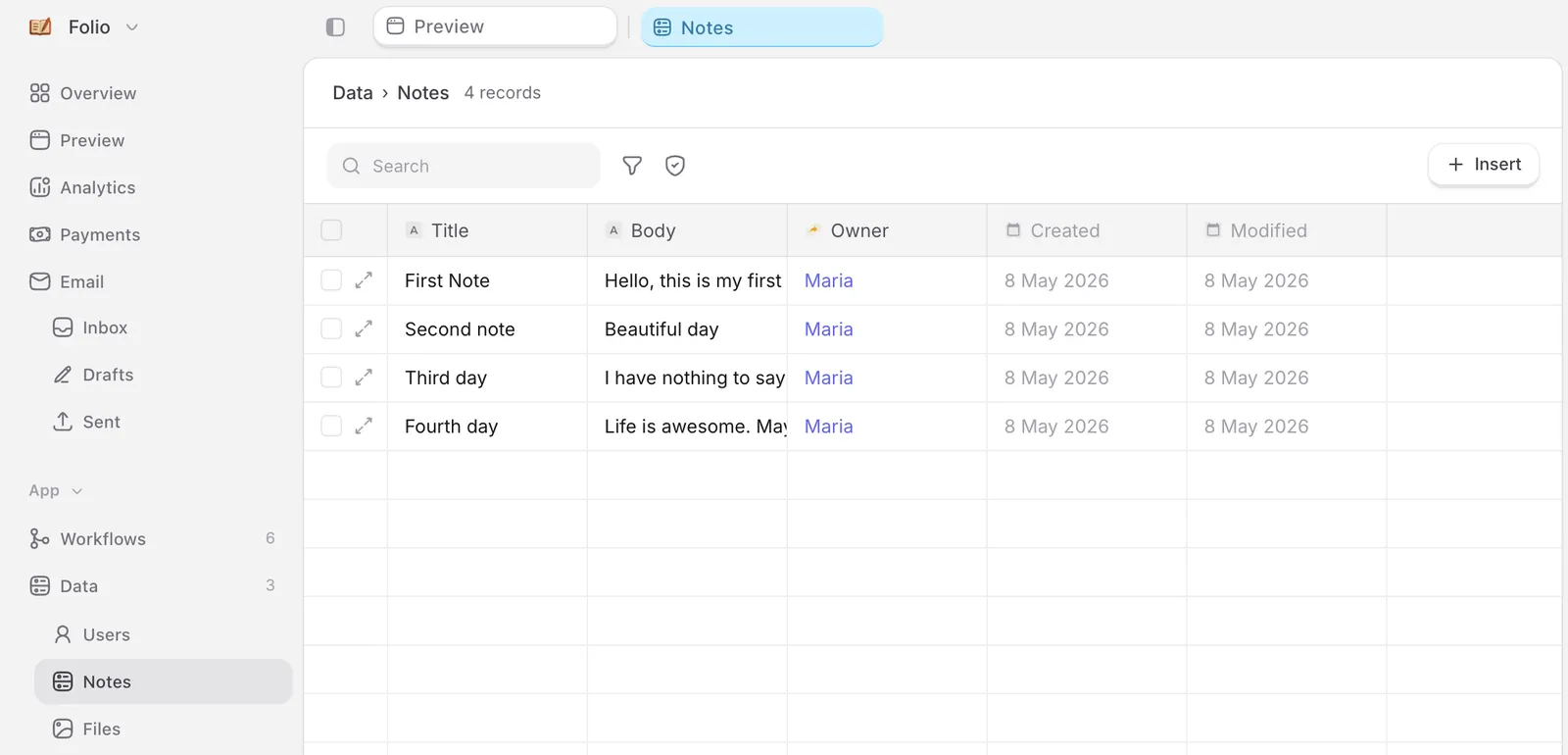
Task: Click the 'Third day' title cell
Action: (487, 377)
